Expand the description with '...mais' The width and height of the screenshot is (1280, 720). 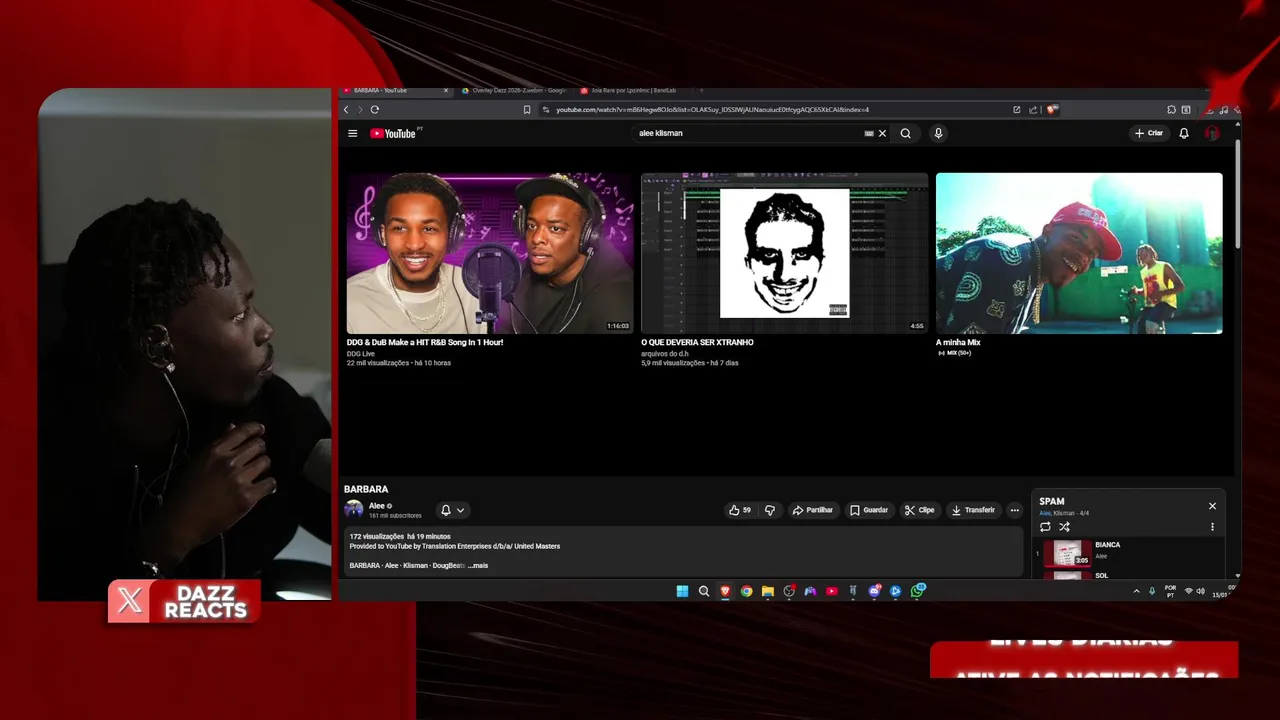[478, 566]
